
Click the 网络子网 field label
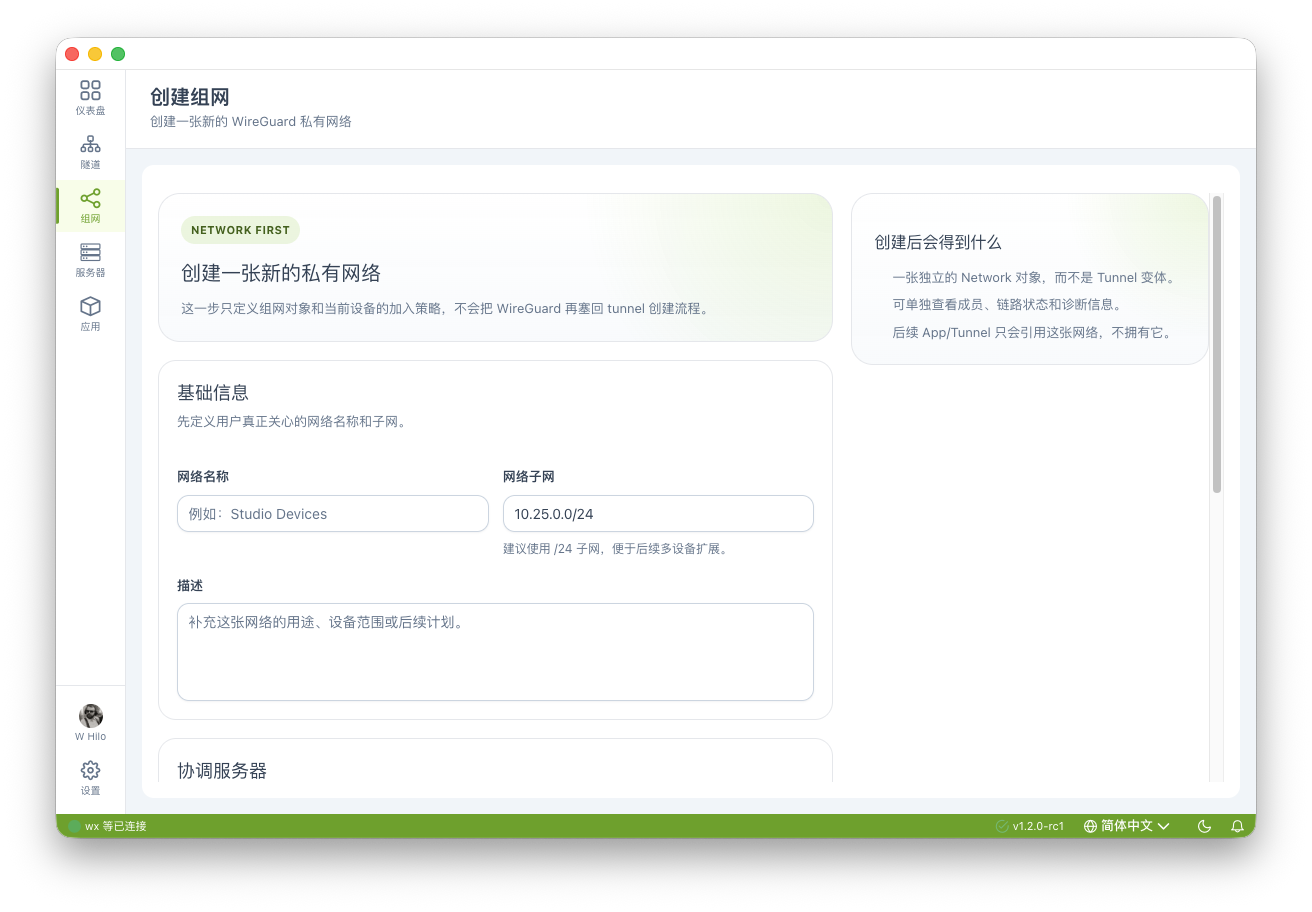529,477
